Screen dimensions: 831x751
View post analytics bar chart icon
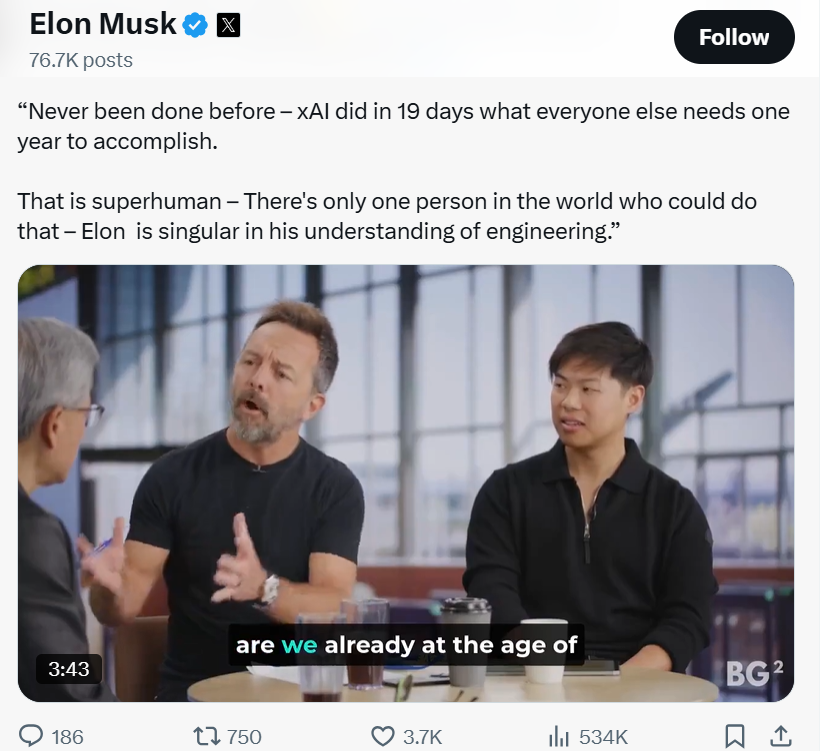(559, 736)
